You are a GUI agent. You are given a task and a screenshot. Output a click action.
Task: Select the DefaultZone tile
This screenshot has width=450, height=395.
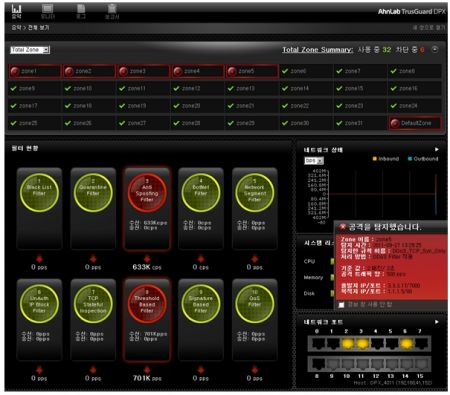click(415, 123)
